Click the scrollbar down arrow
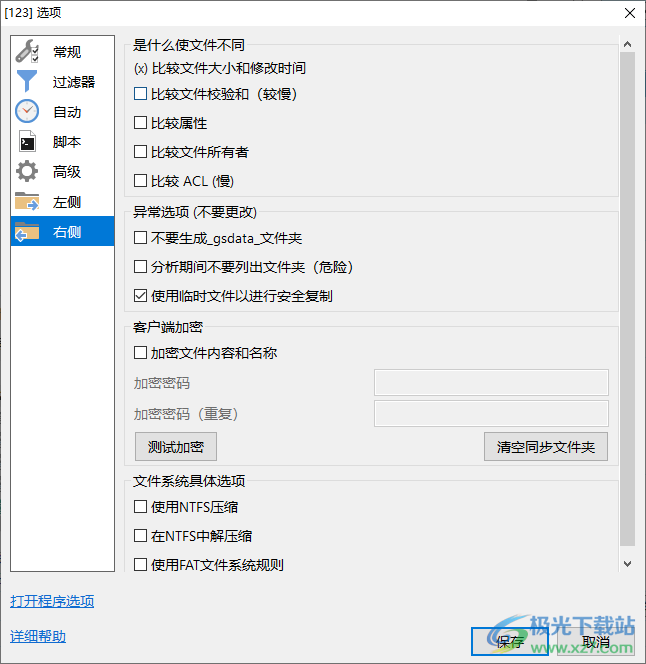646x664 pixels. click(627, 564)
